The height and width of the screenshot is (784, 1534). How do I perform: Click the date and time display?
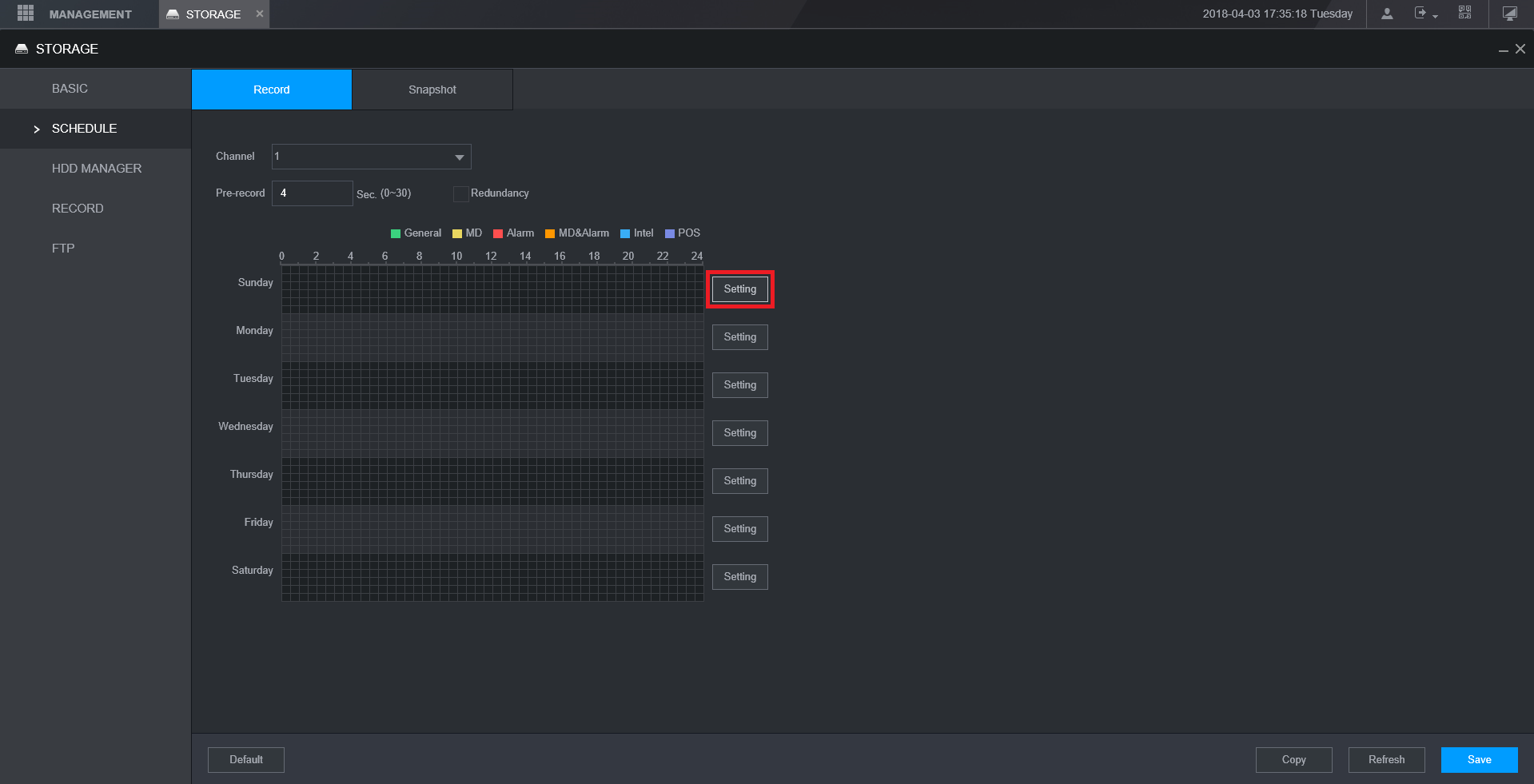[1277, 14]
